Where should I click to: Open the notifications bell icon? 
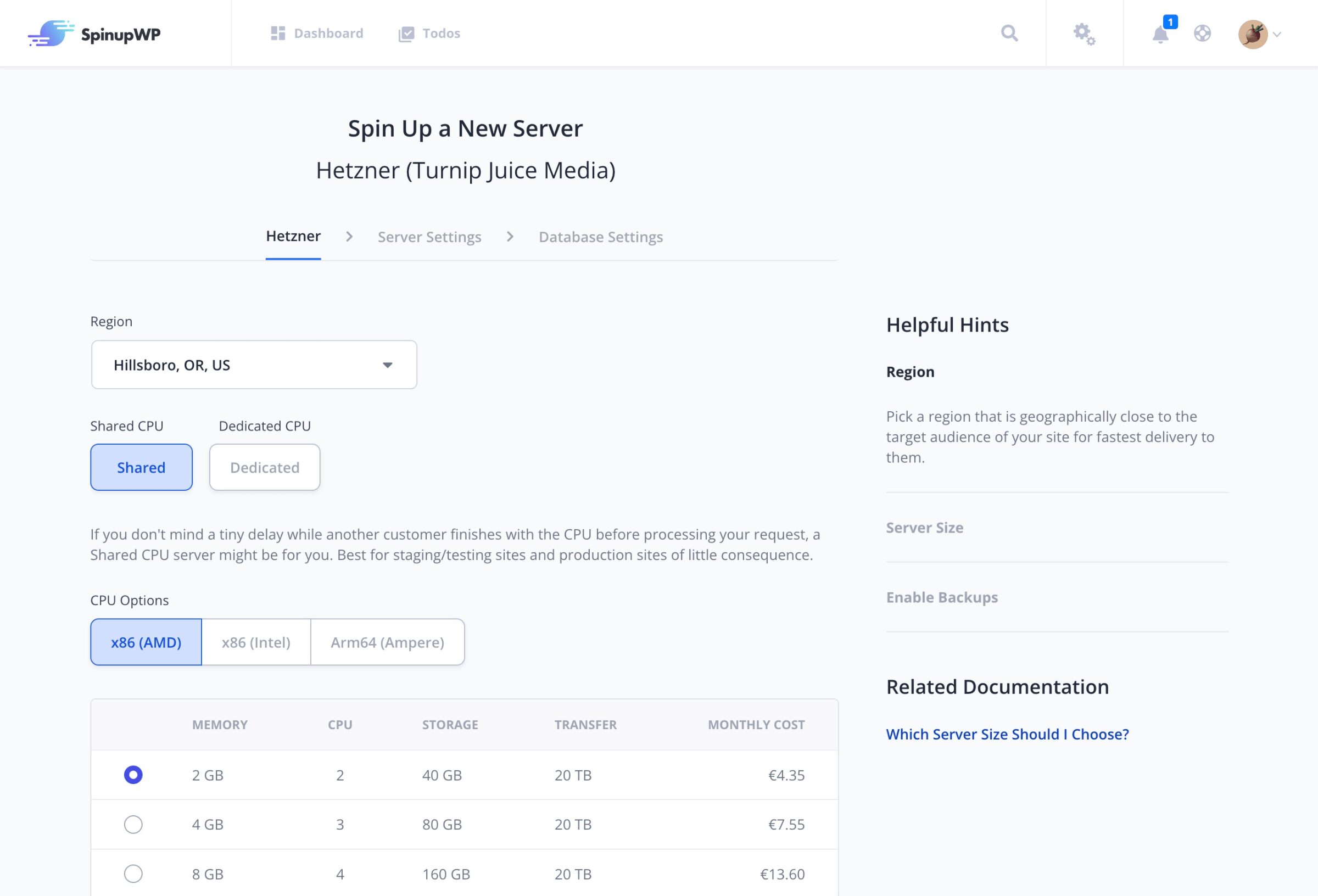1160,34
